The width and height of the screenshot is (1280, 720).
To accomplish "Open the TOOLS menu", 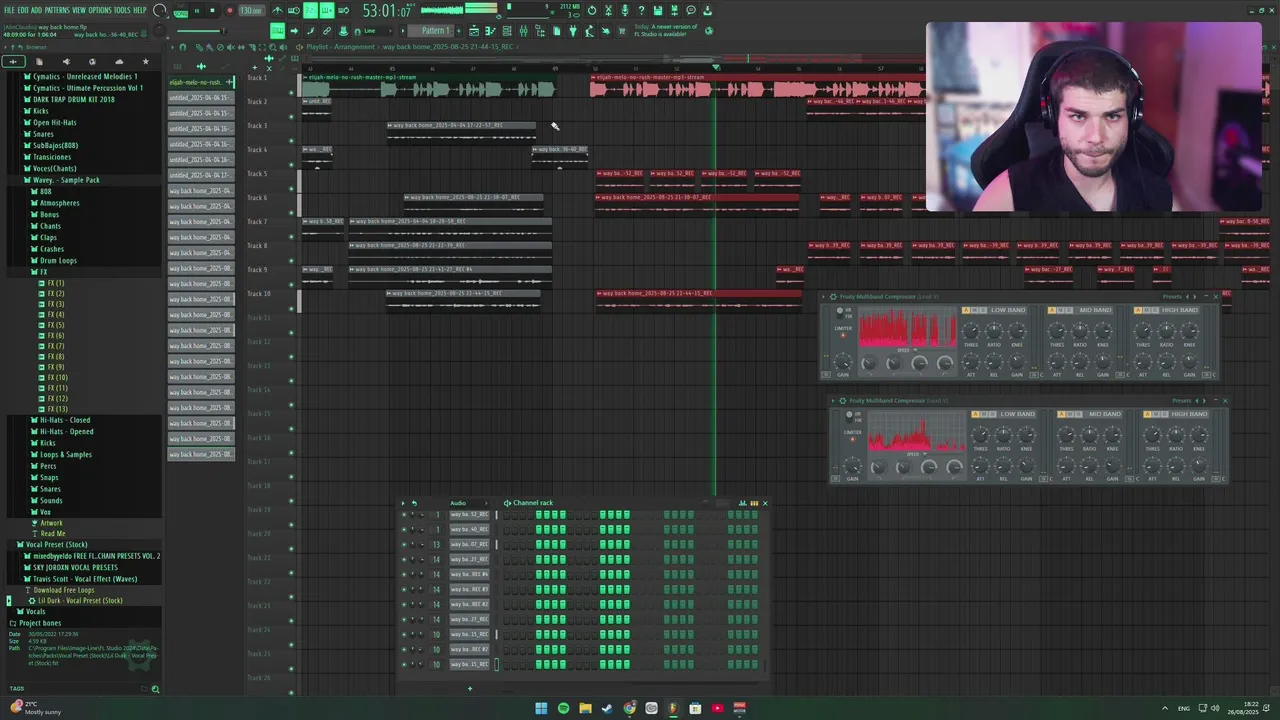I will click(122, 10).
